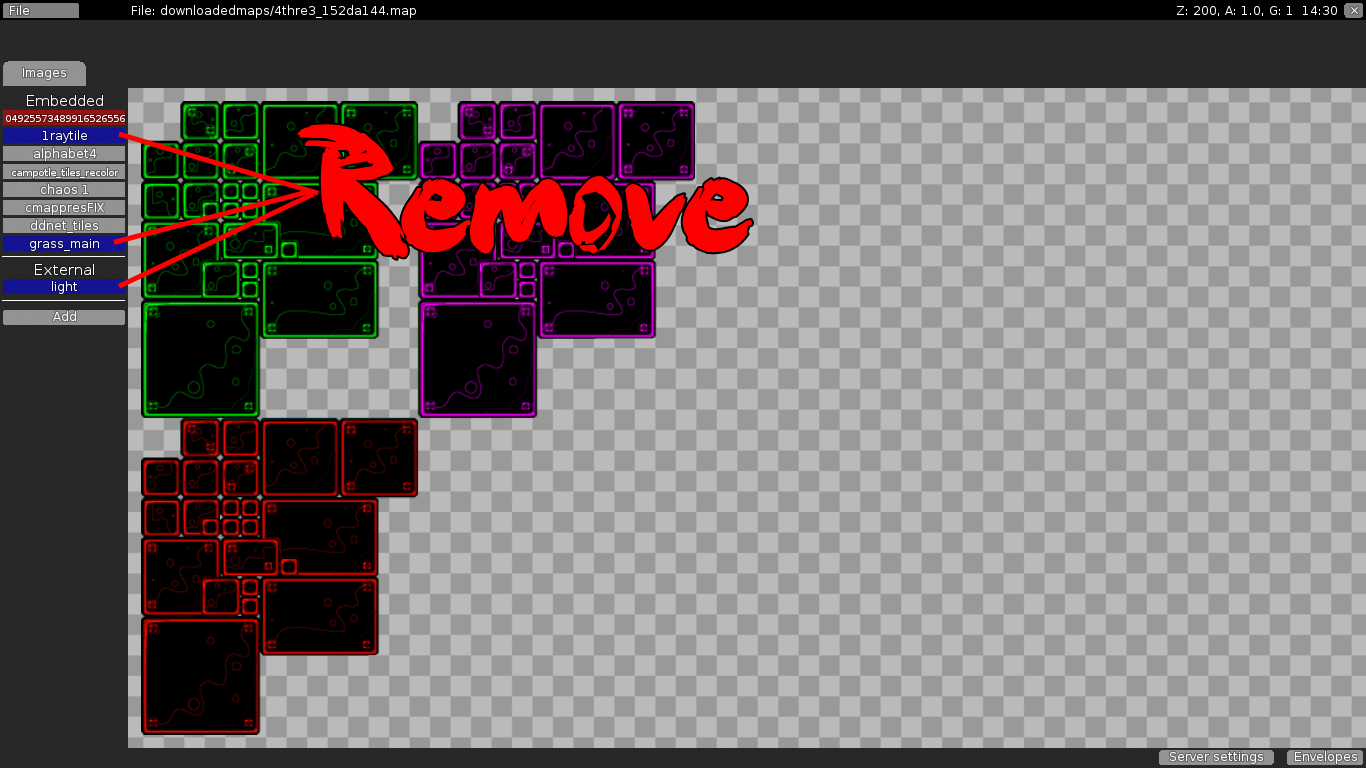Select the 1raytile image entry
This screenshot has width=1366, height=768.
pos(64,136)
